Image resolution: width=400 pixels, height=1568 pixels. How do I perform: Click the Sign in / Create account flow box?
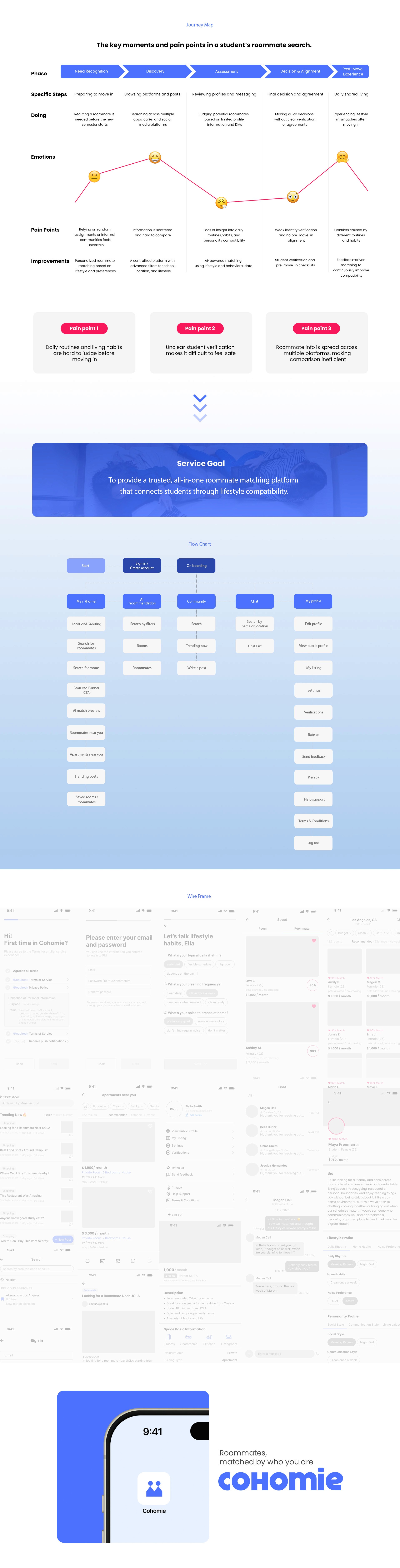coord(142,565)
